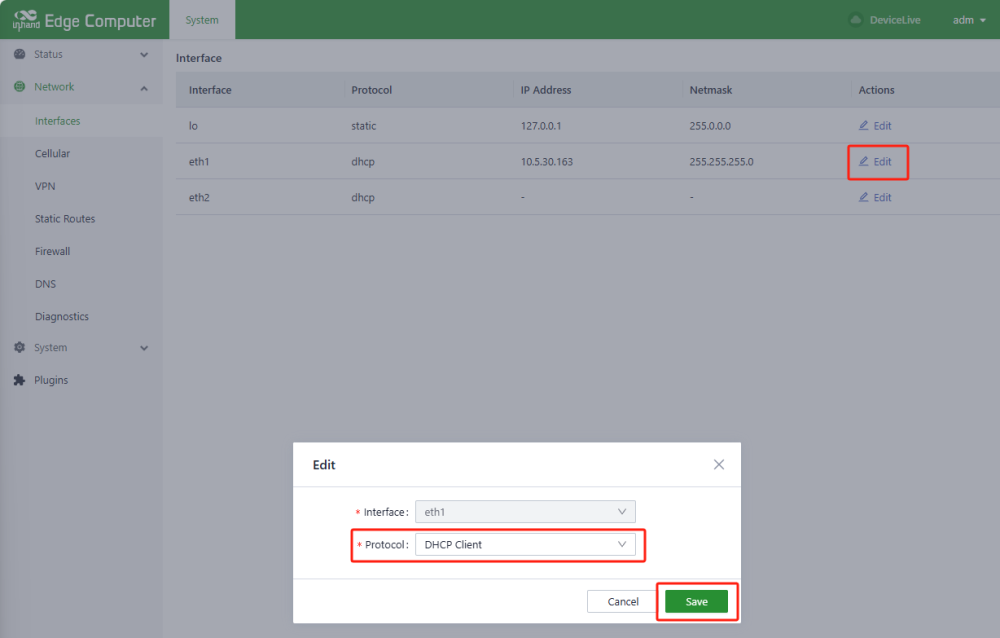Click the Status gauge icon in sidebar
This screenshot has width=1000, height=638.
pos(19,54)
